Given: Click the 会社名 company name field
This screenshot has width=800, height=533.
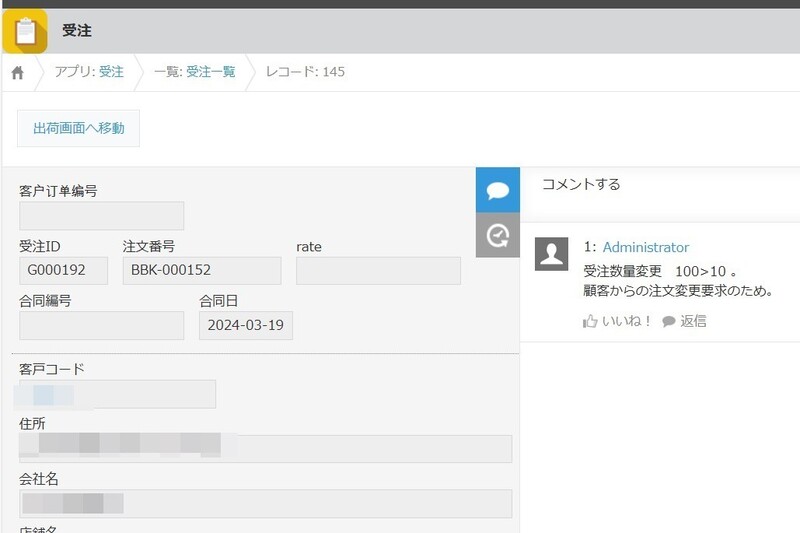Looking at the screenshot, I should click(265, 504).
